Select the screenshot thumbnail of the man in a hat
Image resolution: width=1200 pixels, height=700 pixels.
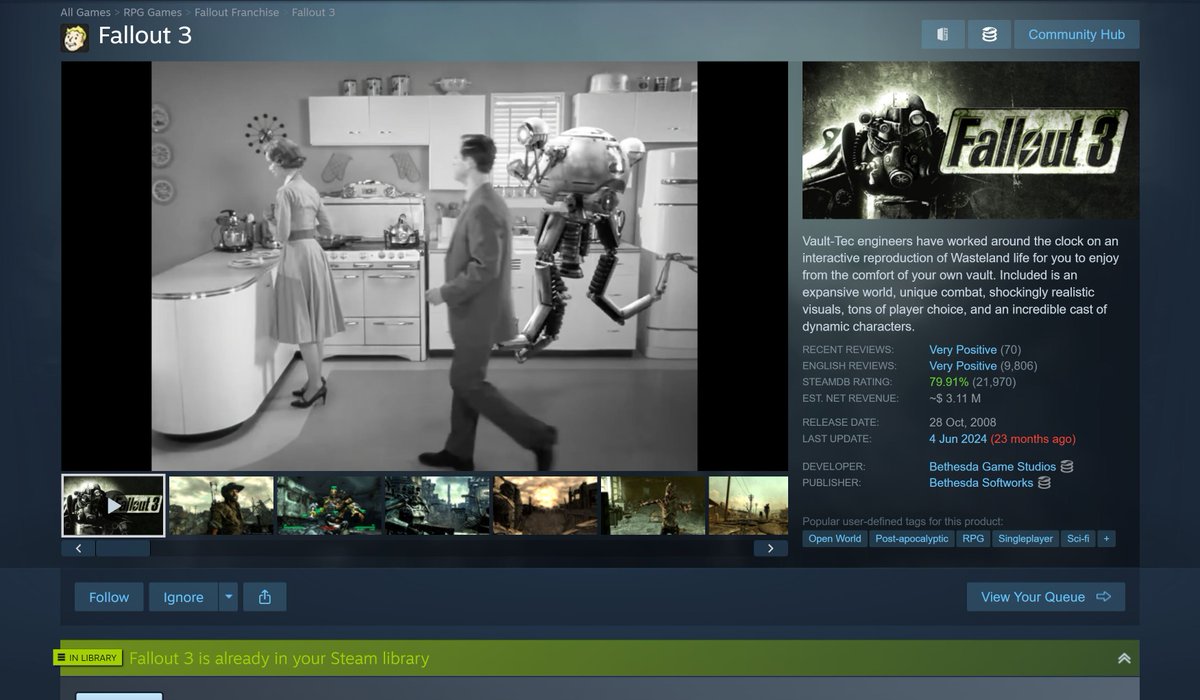click(221, 506)
